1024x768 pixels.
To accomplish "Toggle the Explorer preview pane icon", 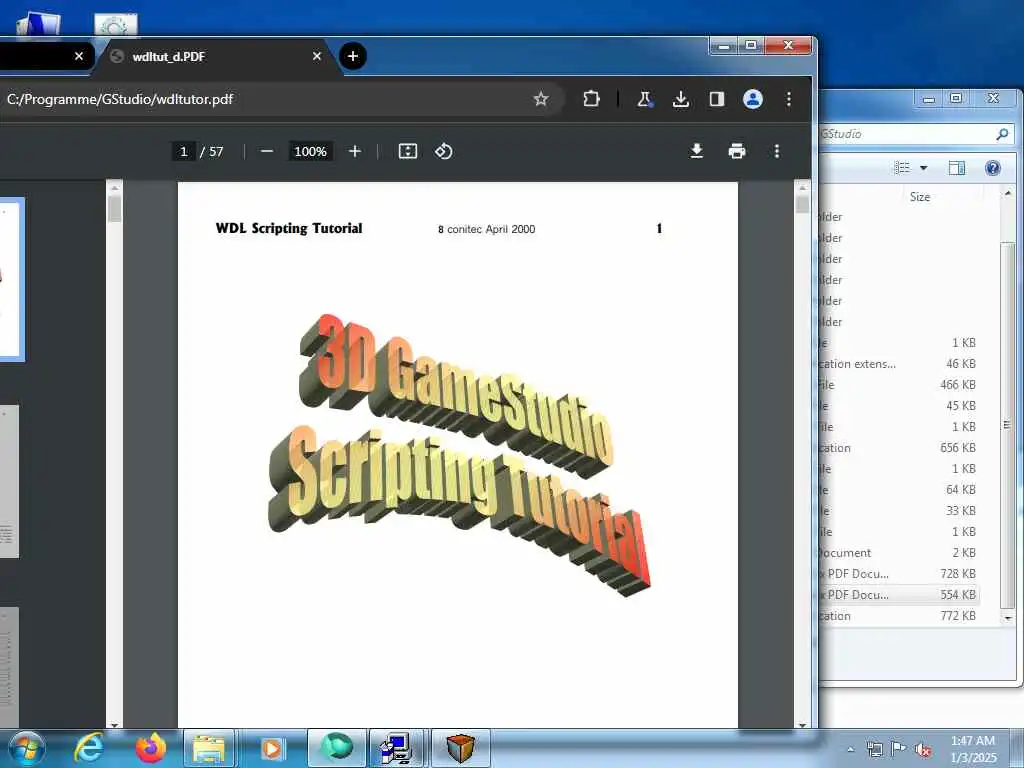I will tap(957, 168).
